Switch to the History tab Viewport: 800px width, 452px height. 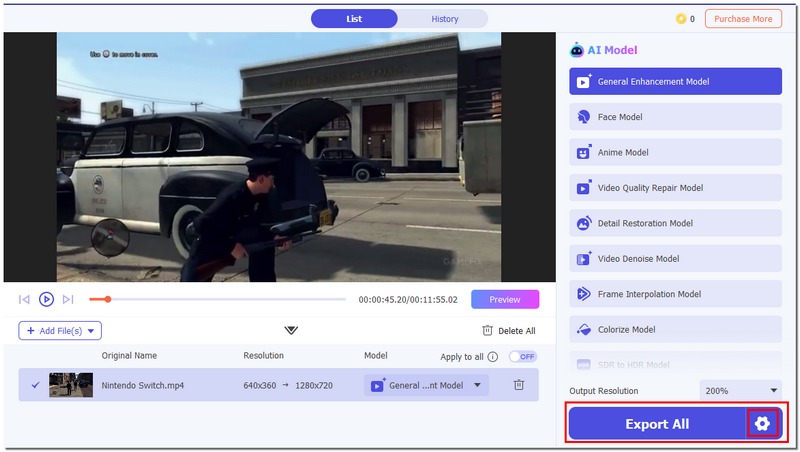444,19
